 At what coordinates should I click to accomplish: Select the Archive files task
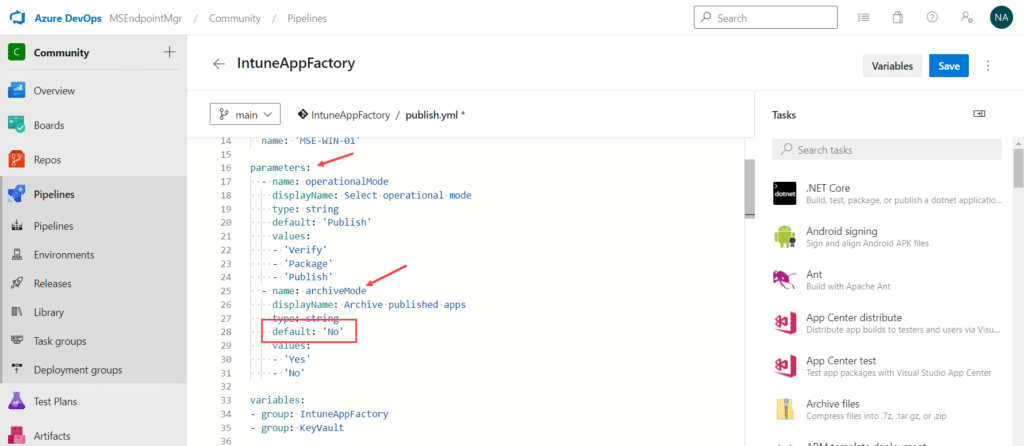(x=886, y=409)
